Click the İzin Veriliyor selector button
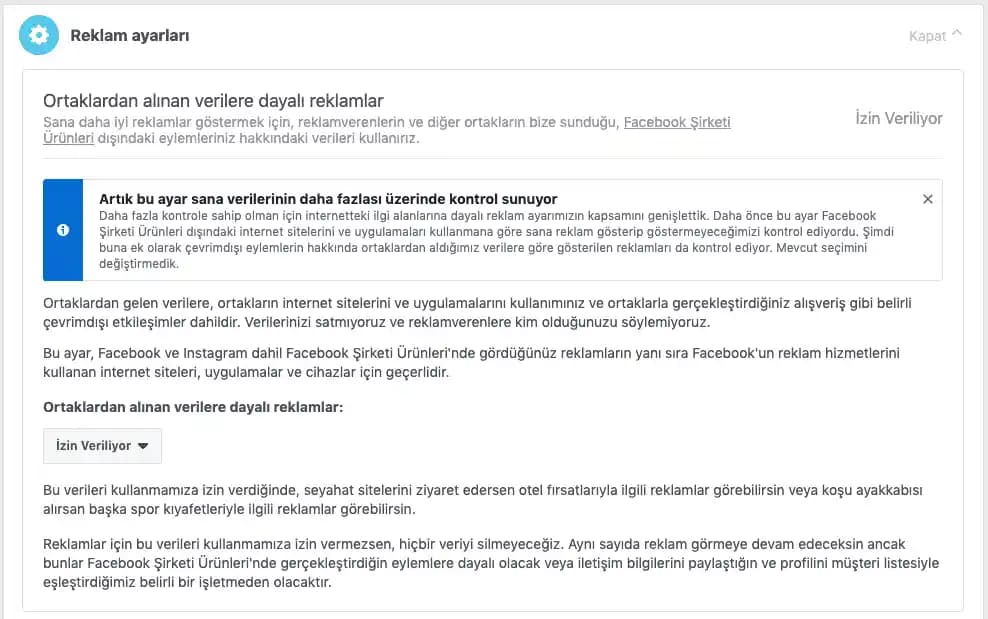 tap(102, 446)
